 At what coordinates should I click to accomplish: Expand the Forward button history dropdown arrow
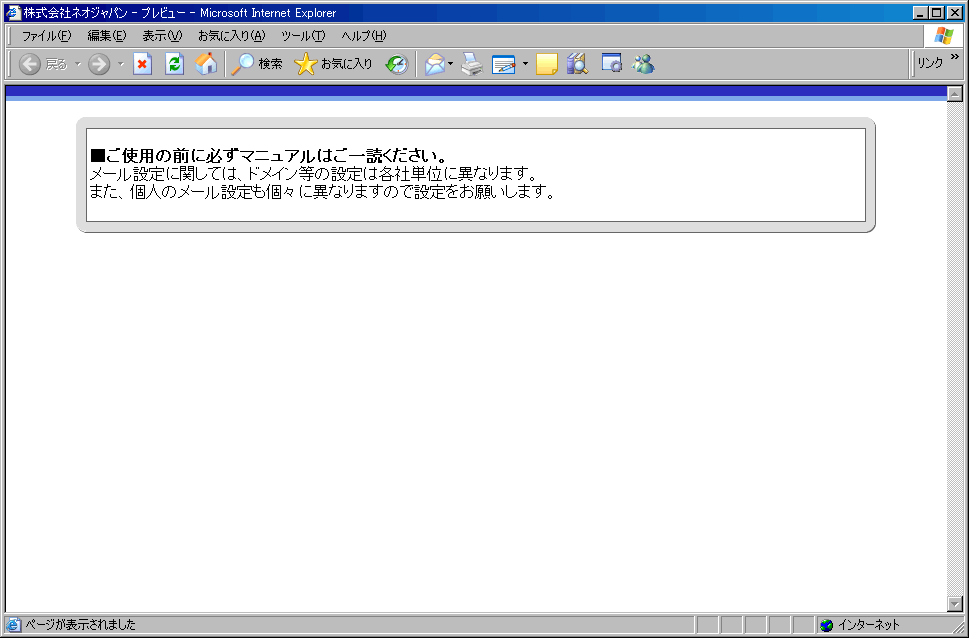(x=121, y=64)
